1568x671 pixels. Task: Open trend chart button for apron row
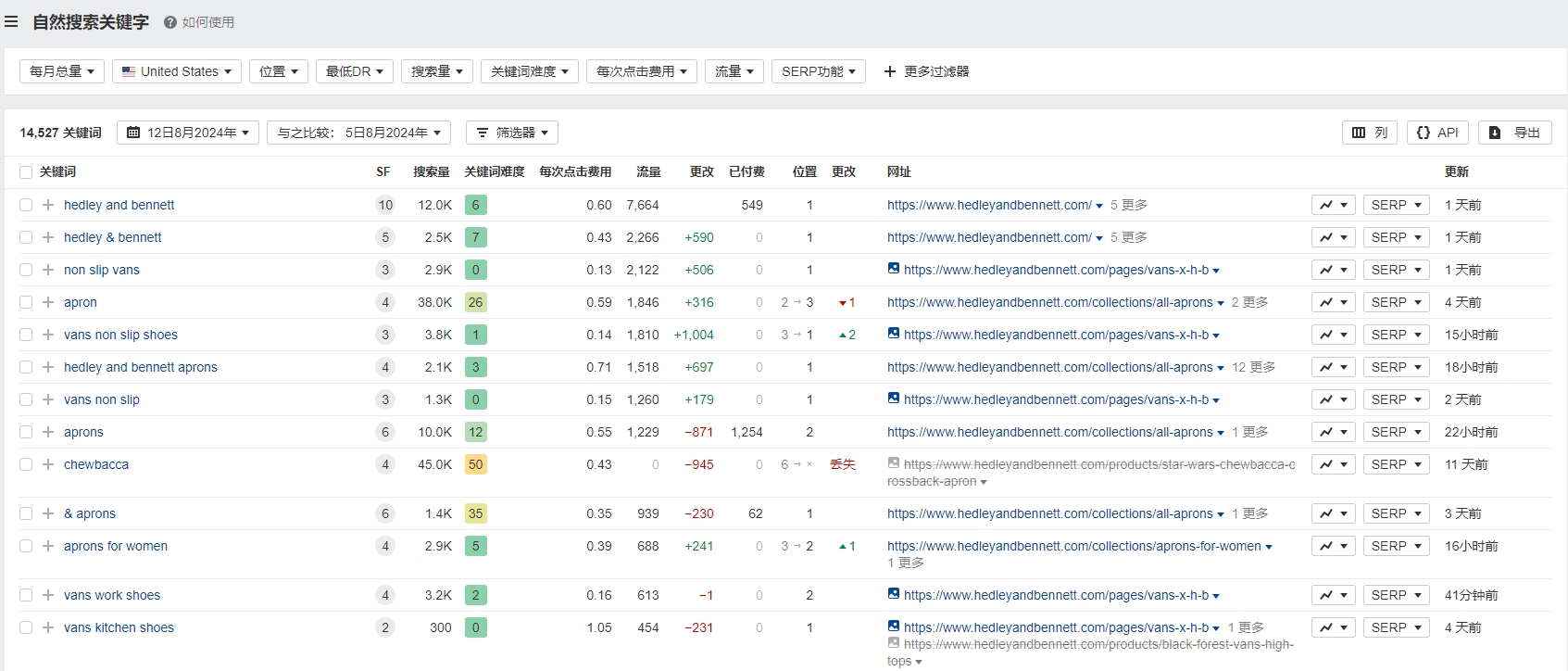click(1334, 302)
